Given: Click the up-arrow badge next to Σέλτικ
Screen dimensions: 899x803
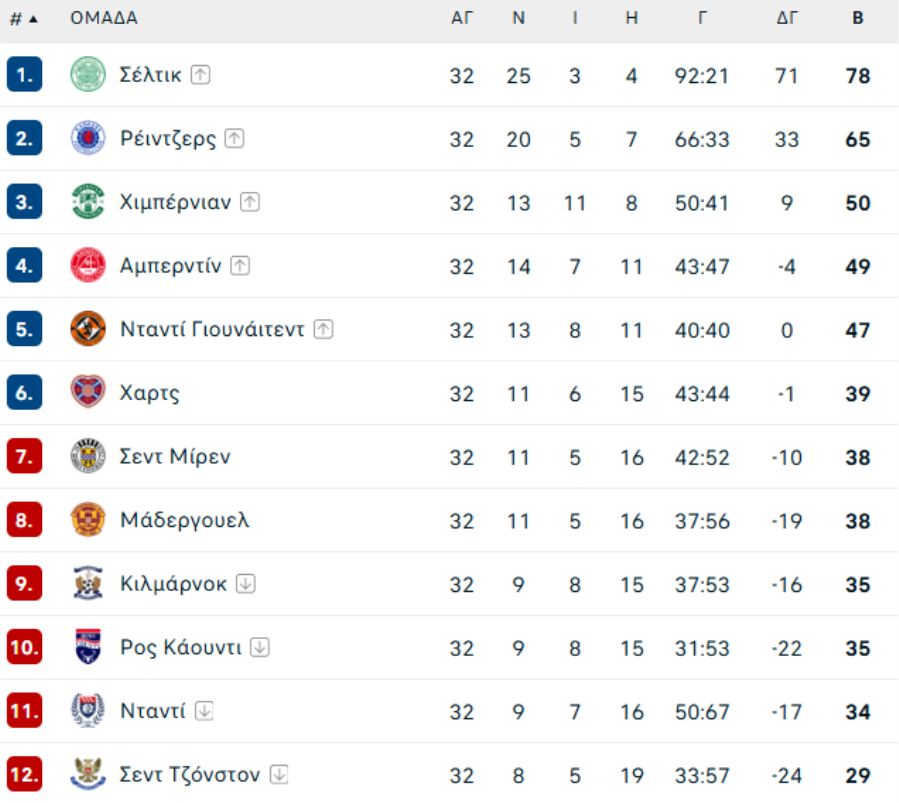Looking at the screenshot, I should pos(201,75).
